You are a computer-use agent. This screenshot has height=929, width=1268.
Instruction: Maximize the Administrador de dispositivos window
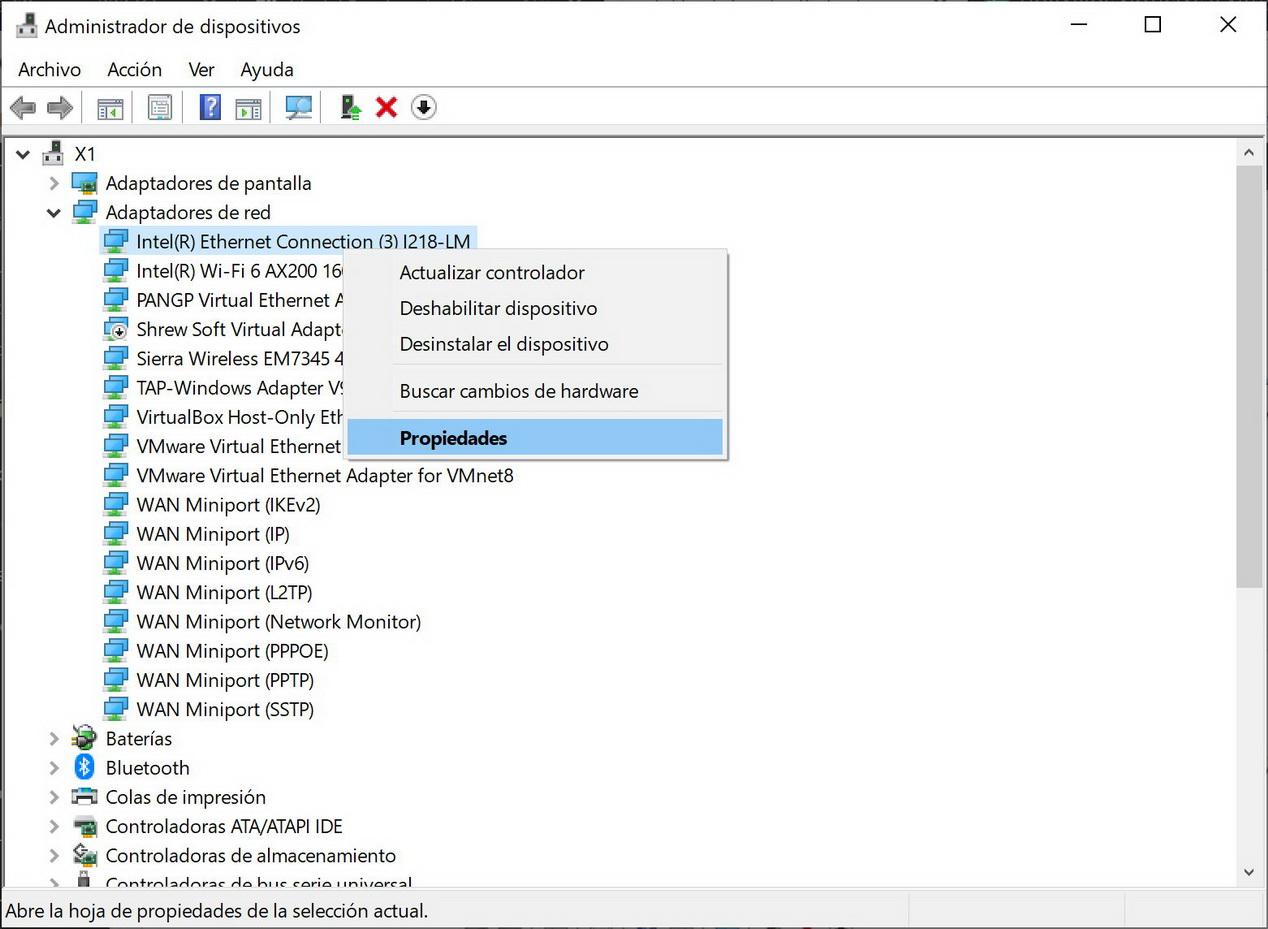(1153, 25)
